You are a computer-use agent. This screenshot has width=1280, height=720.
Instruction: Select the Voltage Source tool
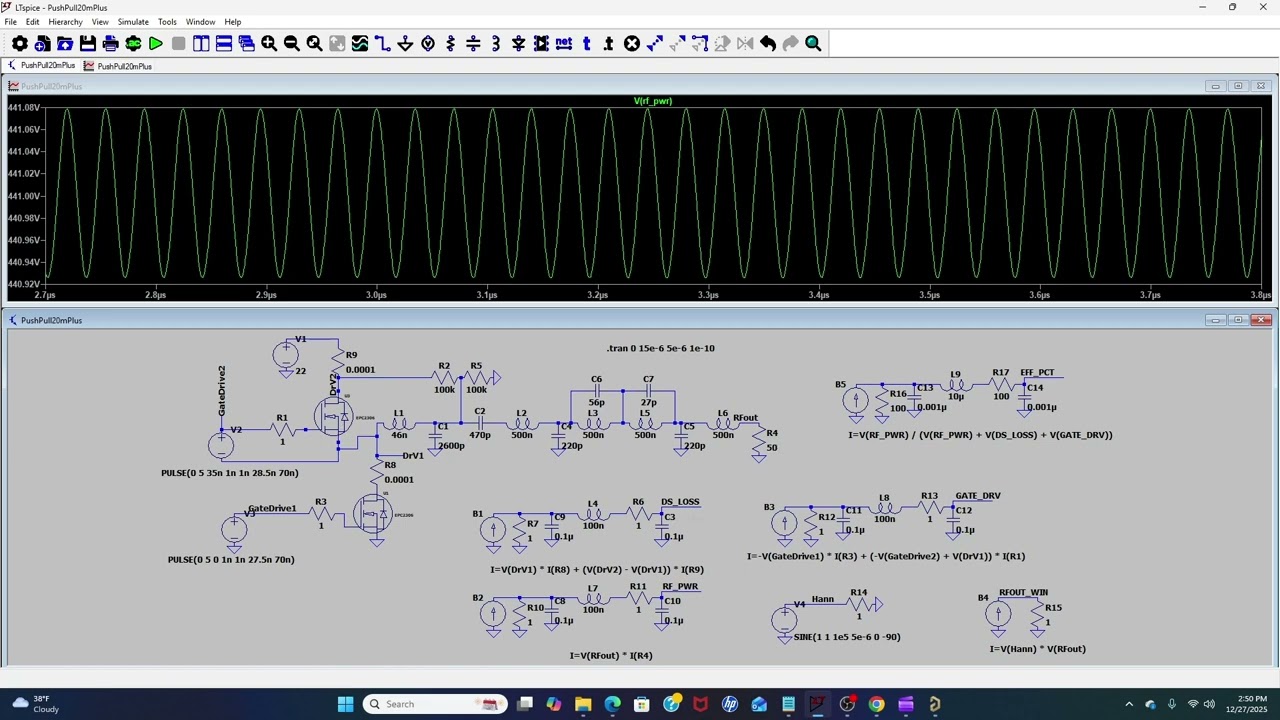428,43
